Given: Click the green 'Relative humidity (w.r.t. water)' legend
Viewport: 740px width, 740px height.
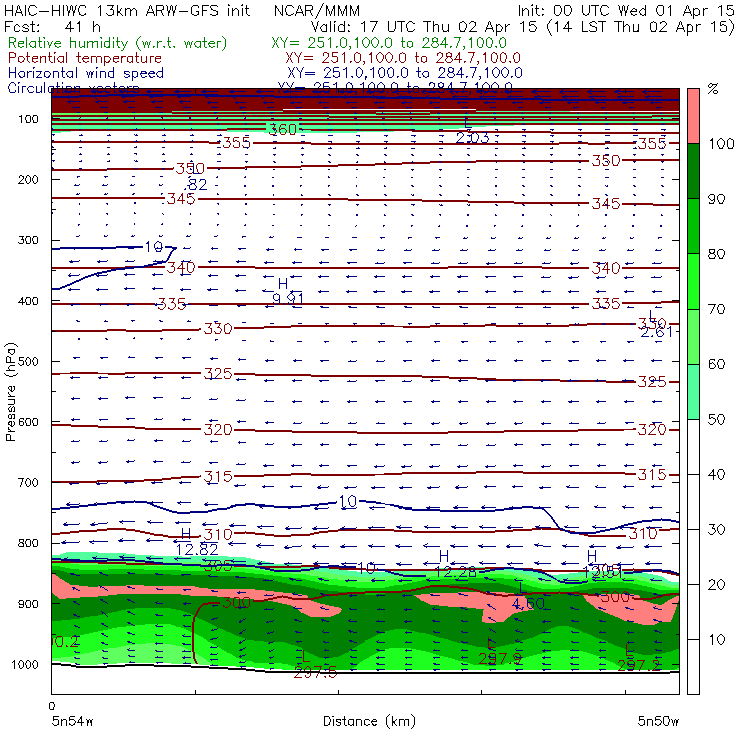Looking at the screenshot, I should (x=117, y=43).
